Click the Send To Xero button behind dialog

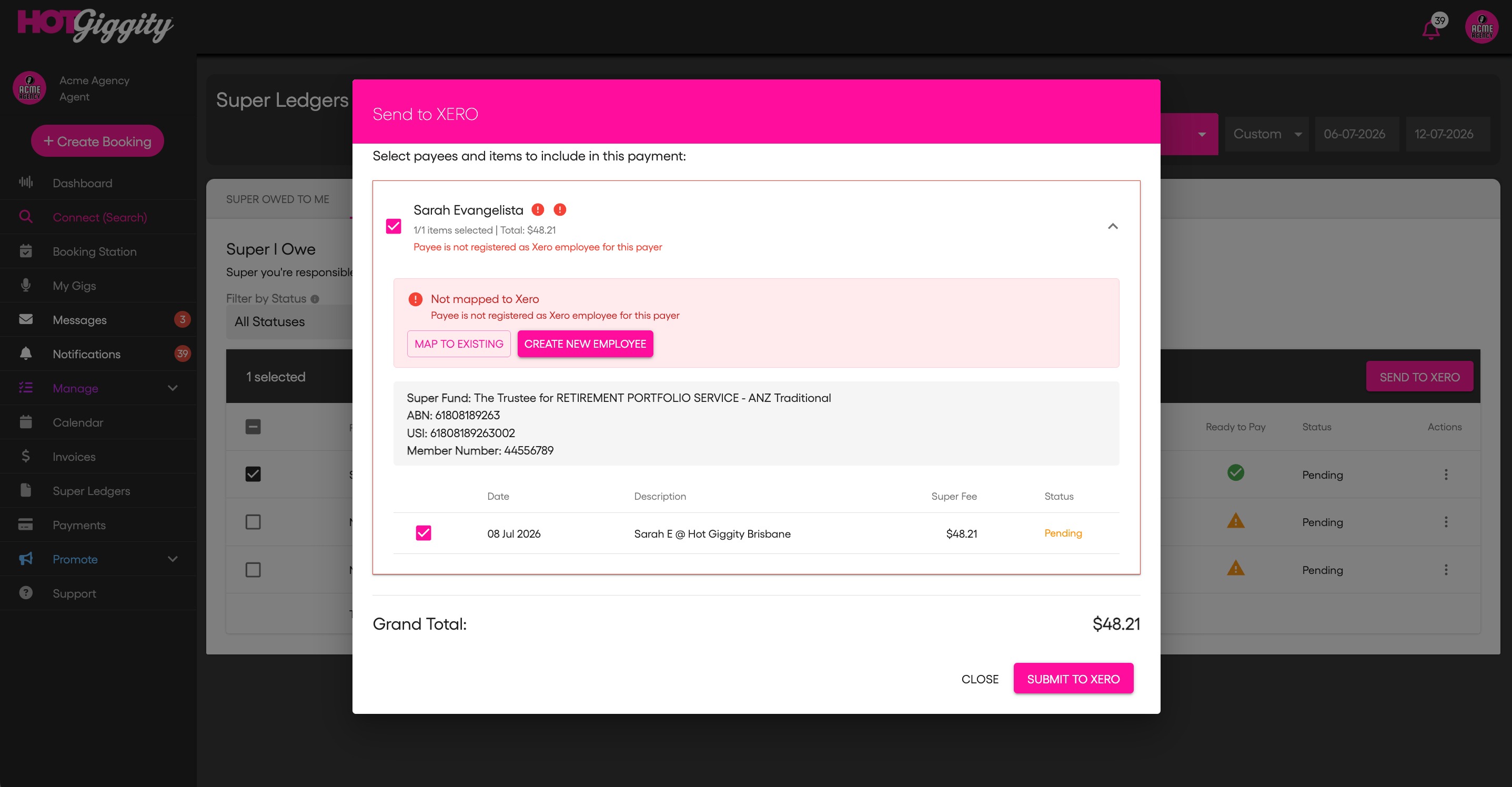[1419, 377]
